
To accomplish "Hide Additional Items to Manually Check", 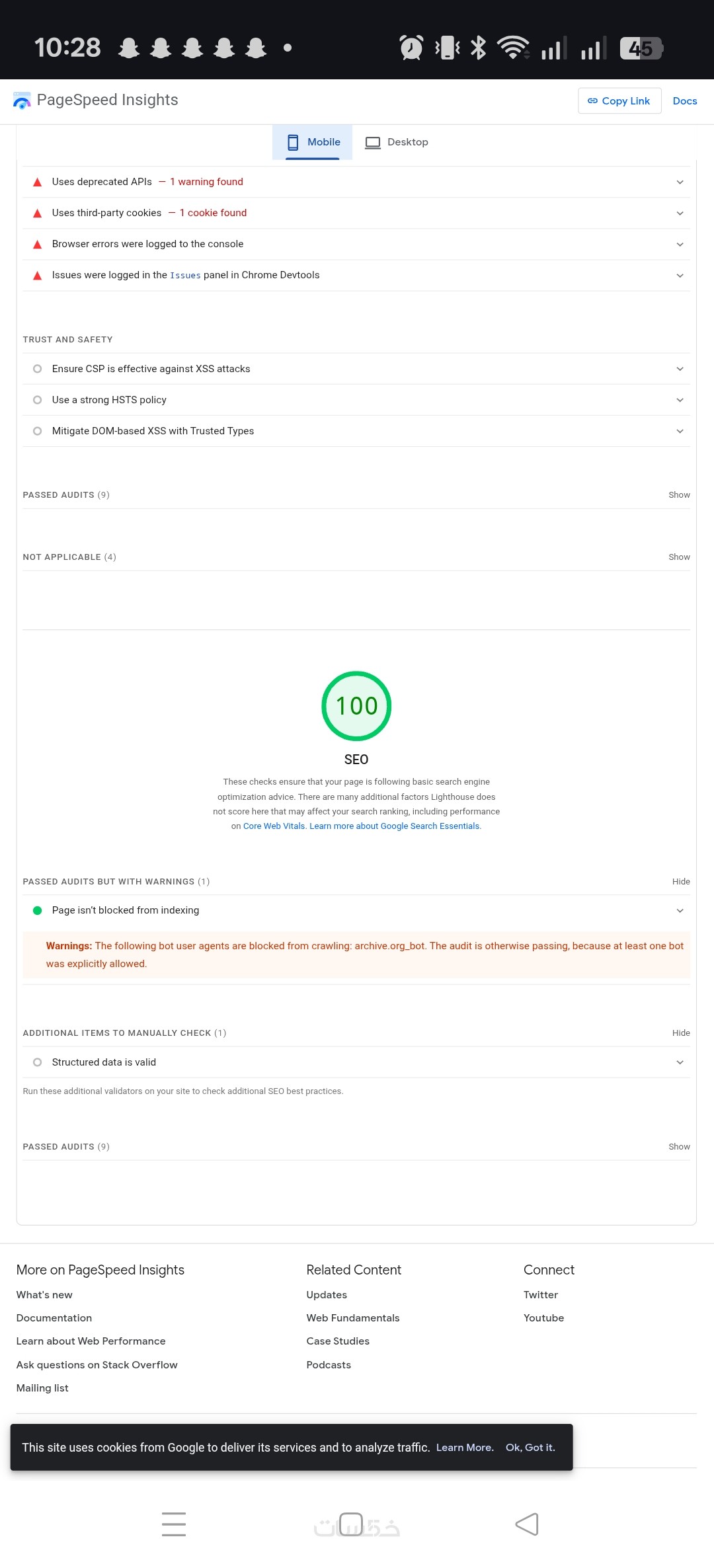I will coord(681,1033).
